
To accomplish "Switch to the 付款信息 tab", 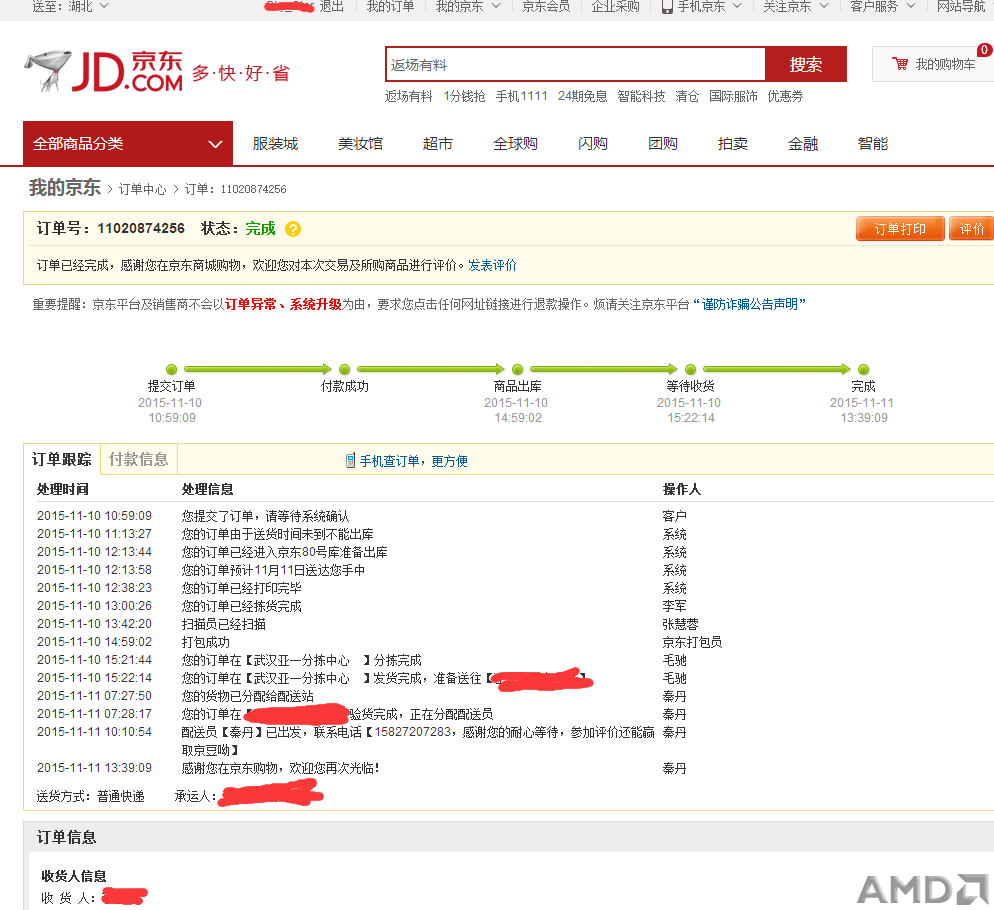I will (x=139, y=459).
